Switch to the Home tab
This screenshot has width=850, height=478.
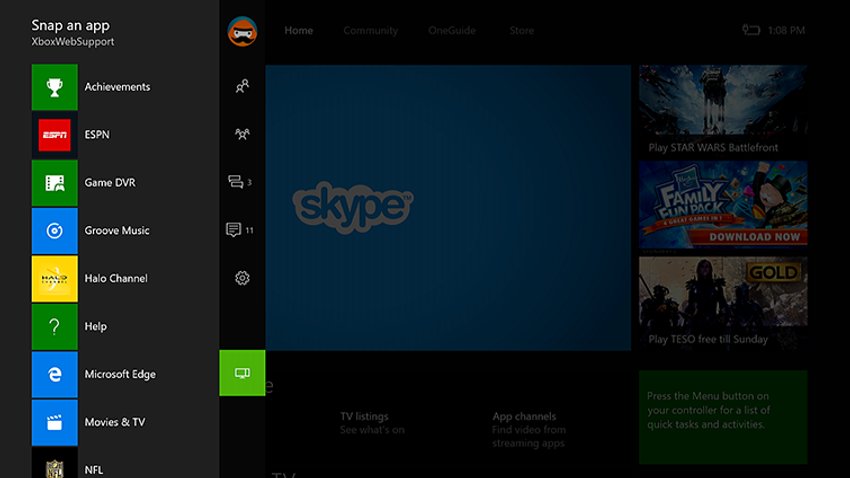tap(299, 30)
